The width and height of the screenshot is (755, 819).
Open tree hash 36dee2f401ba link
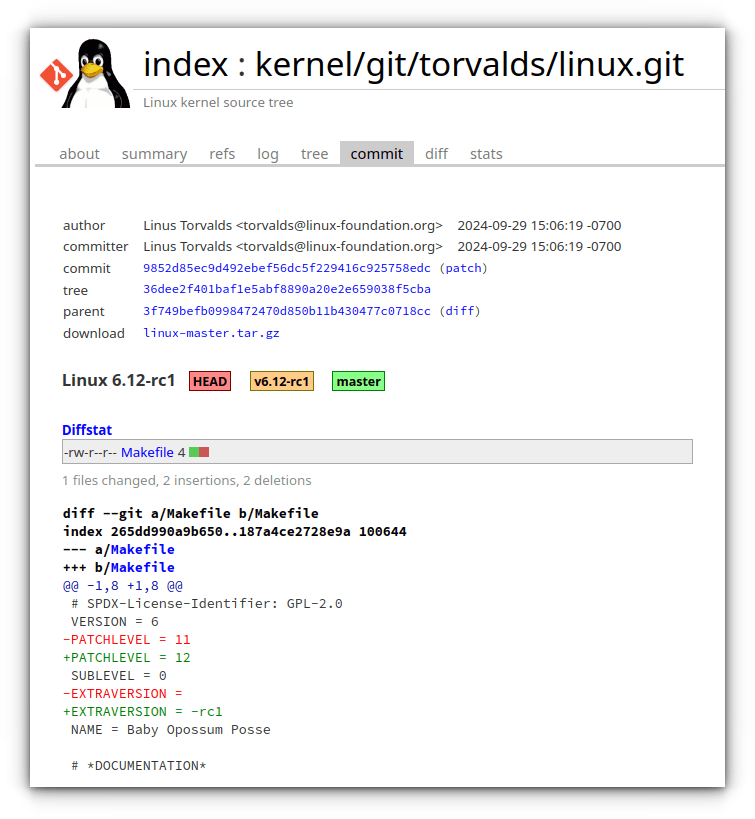(x=287, y=289)
